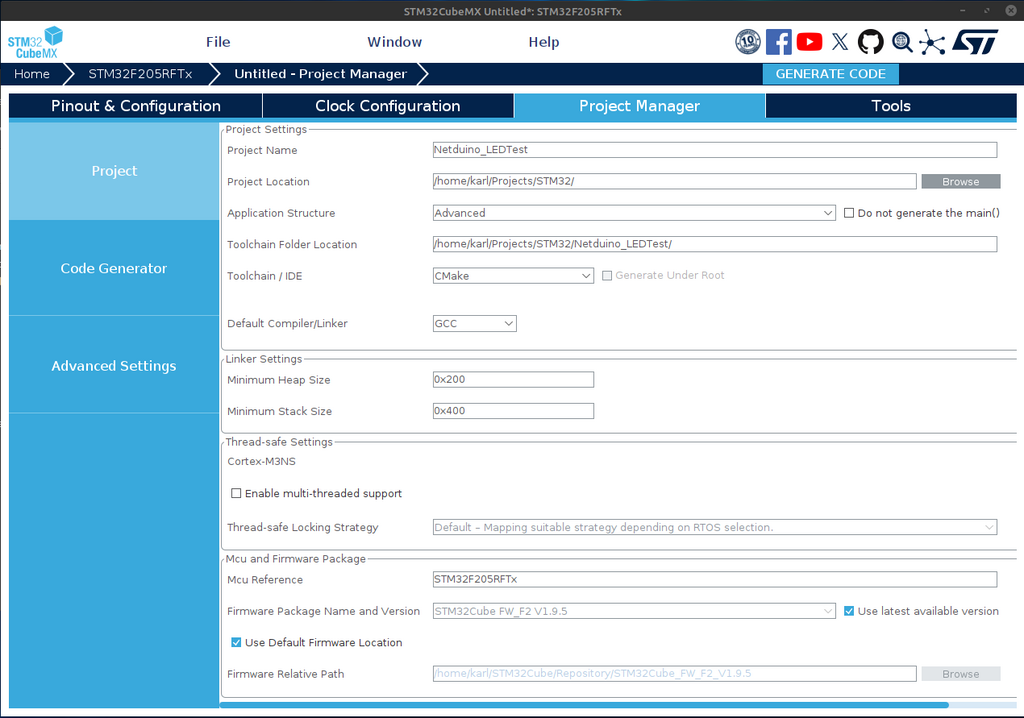Click the Toolchain Folder Location field

(x=714, y=244)
